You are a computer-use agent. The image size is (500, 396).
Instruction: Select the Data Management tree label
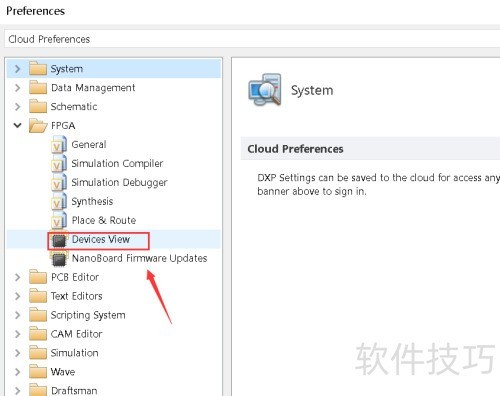(x=93, y=88)
